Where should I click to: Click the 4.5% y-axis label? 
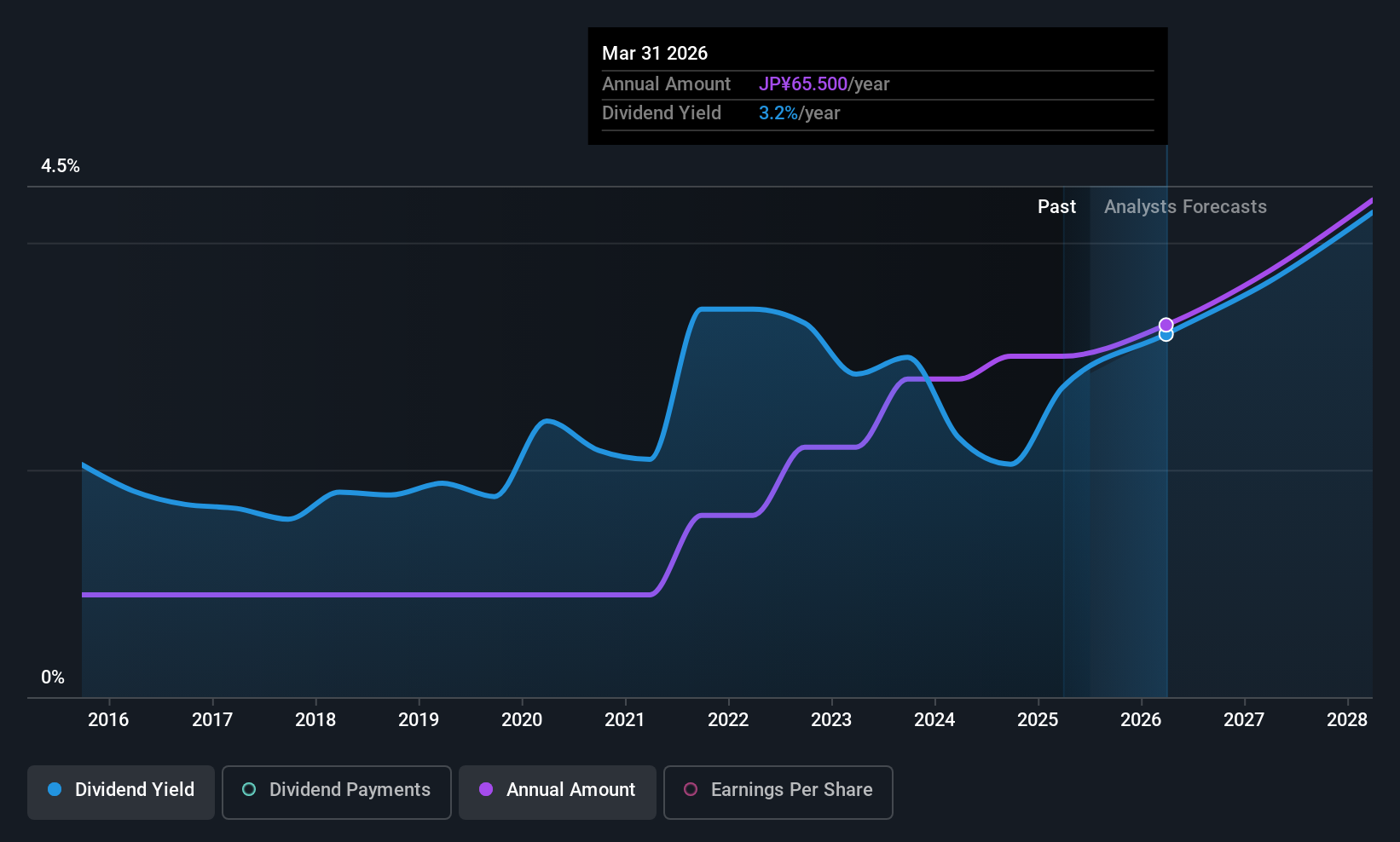61,166
